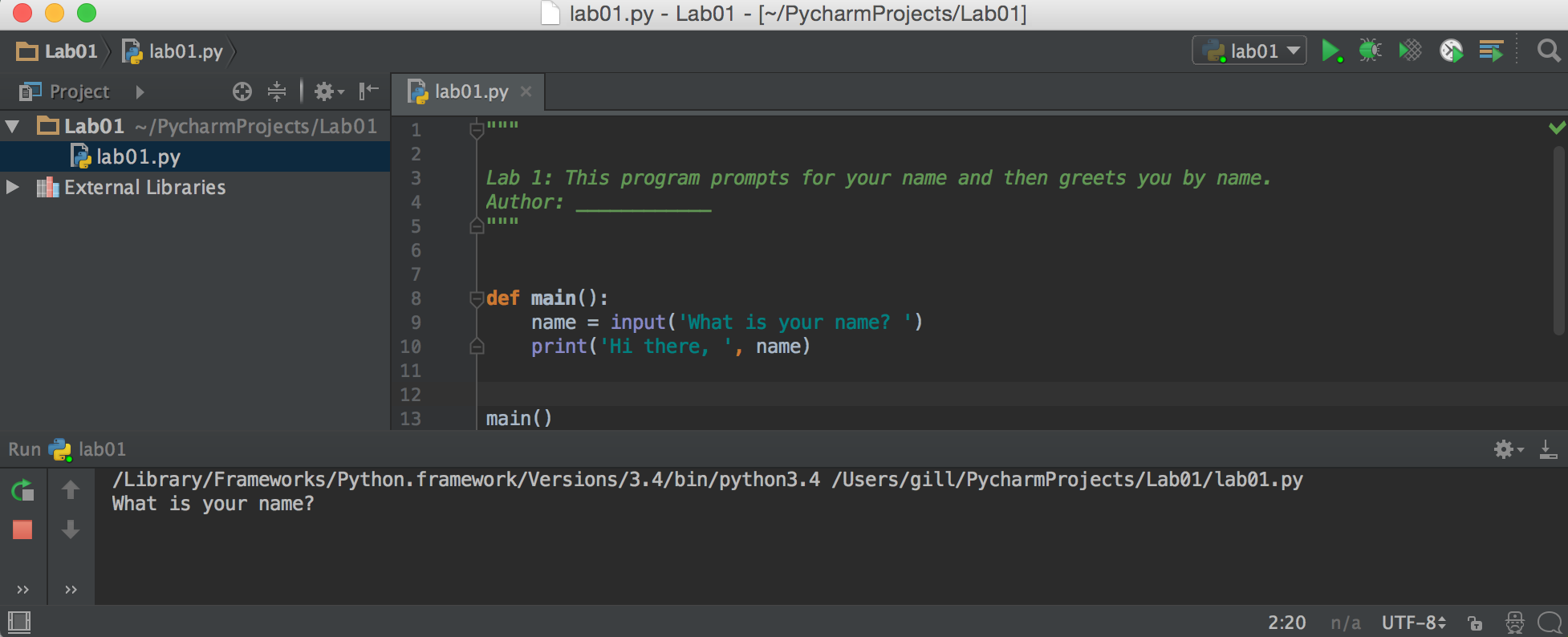Click the lab01.py breadcrumb in navigation bar
The image size is (1568, 637).
coord(173,51)
